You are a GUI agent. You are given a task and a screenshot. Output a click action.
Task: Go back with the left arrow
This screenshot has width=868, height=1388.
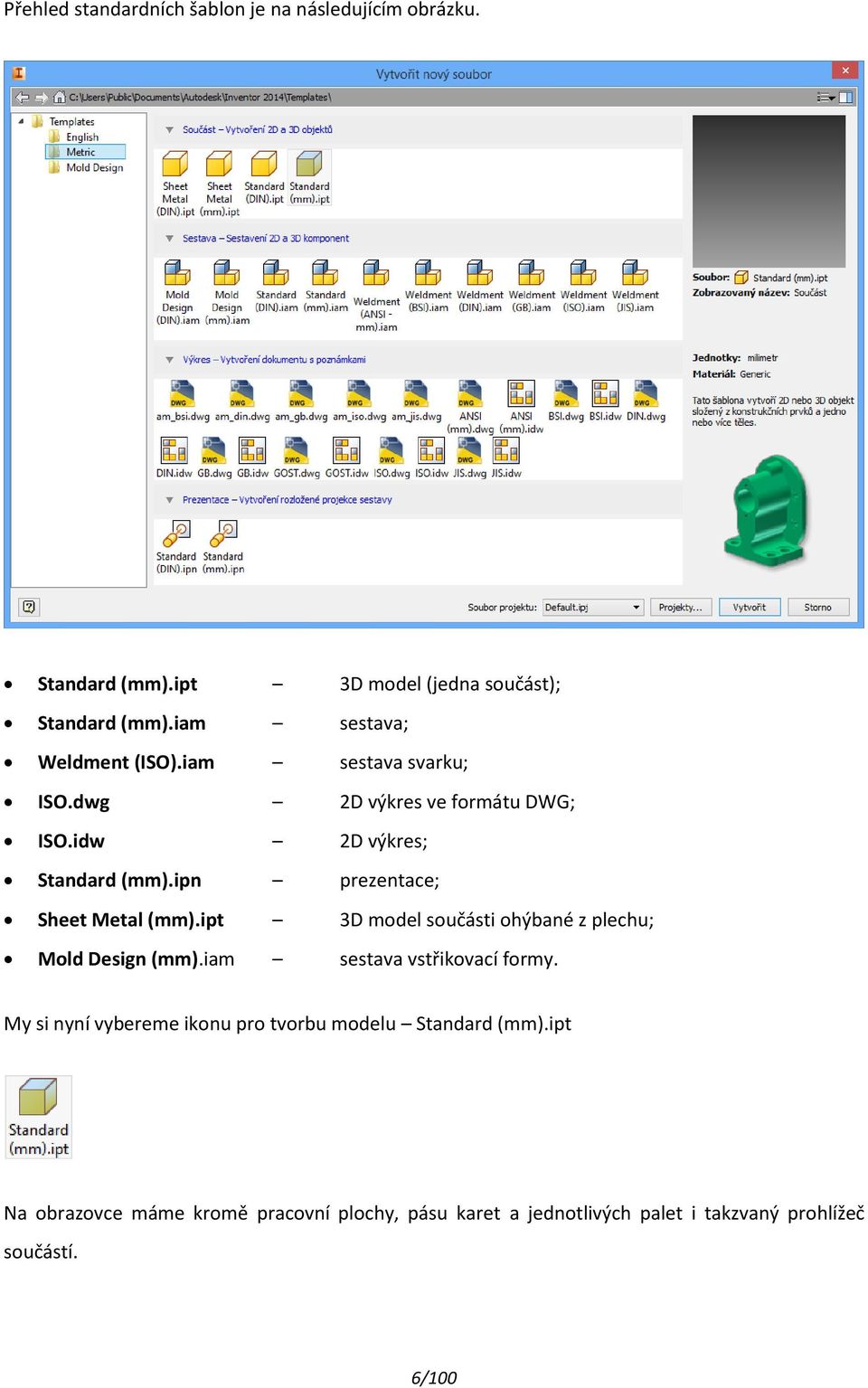23,98
